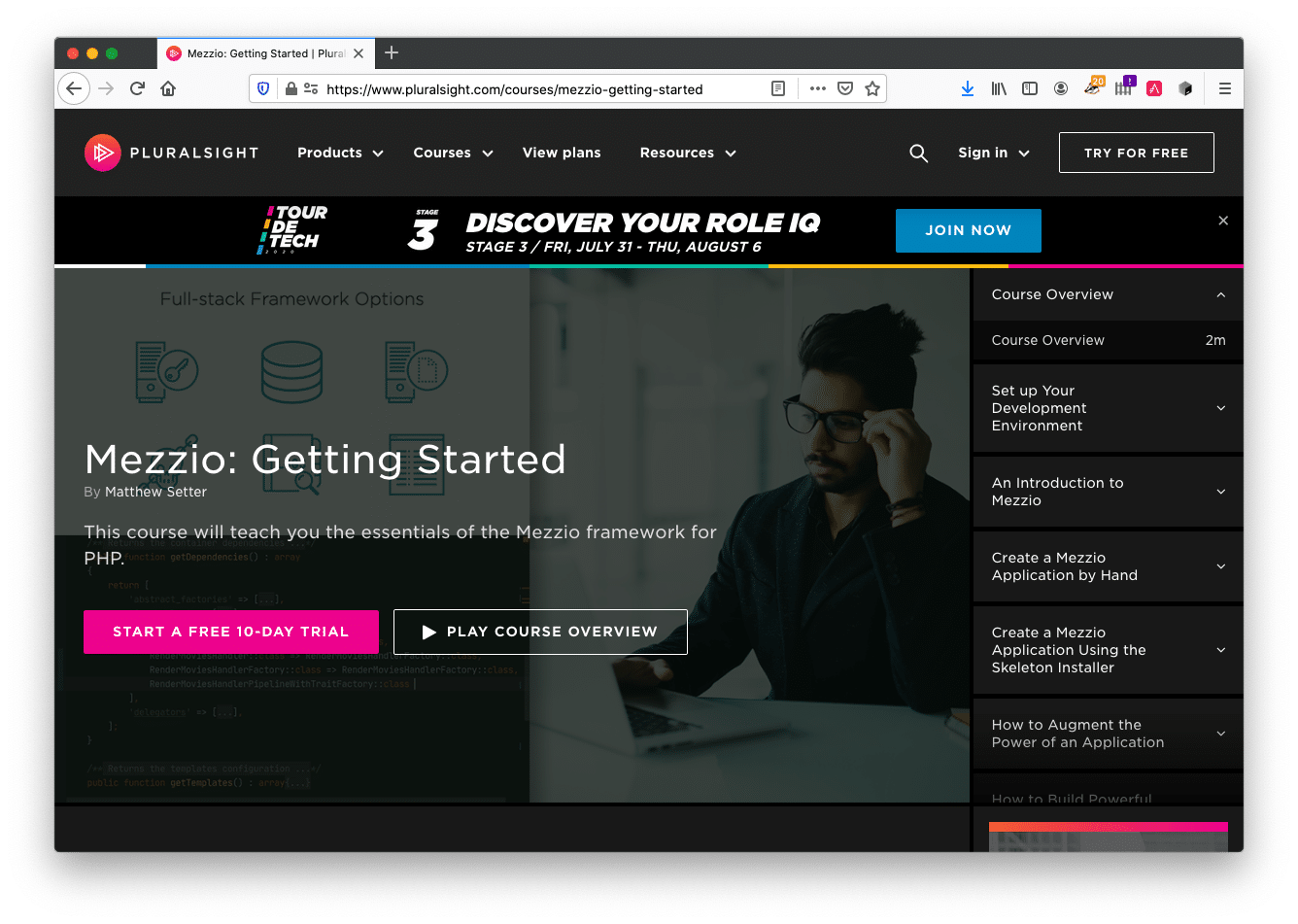Open the browser home page
Viewport: 1298px width, 924px height.
coord(168,88)
